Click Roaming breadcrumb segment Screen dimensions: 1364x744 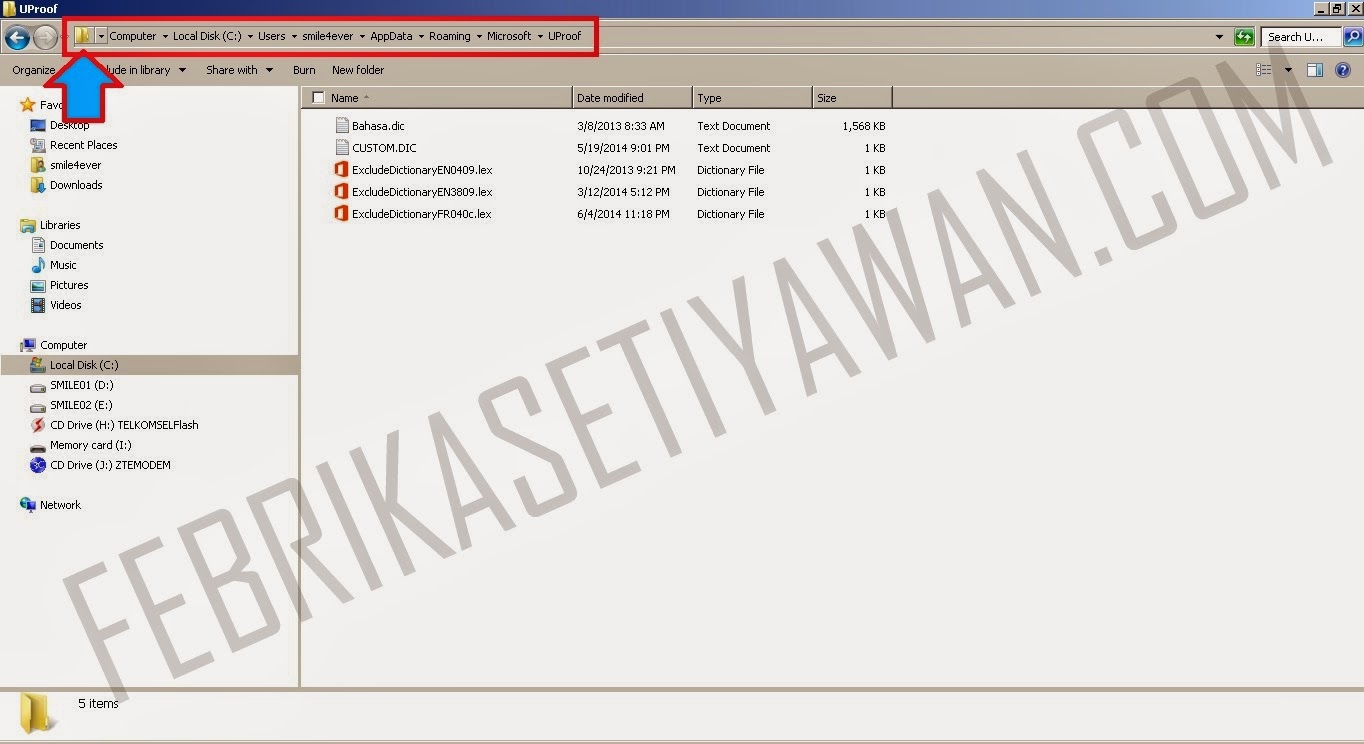[450, 37]
